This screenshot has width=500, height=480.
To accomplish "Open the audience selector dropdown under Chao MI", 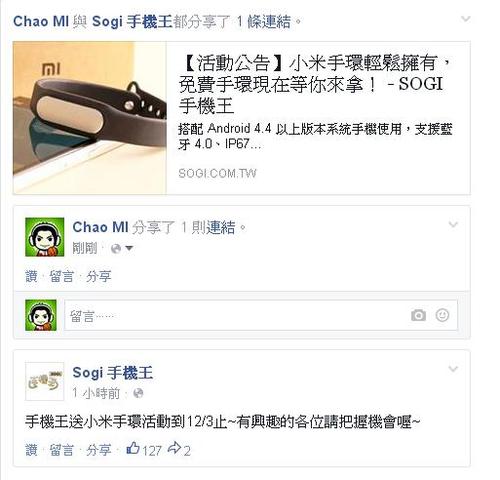I will (122, 248).
